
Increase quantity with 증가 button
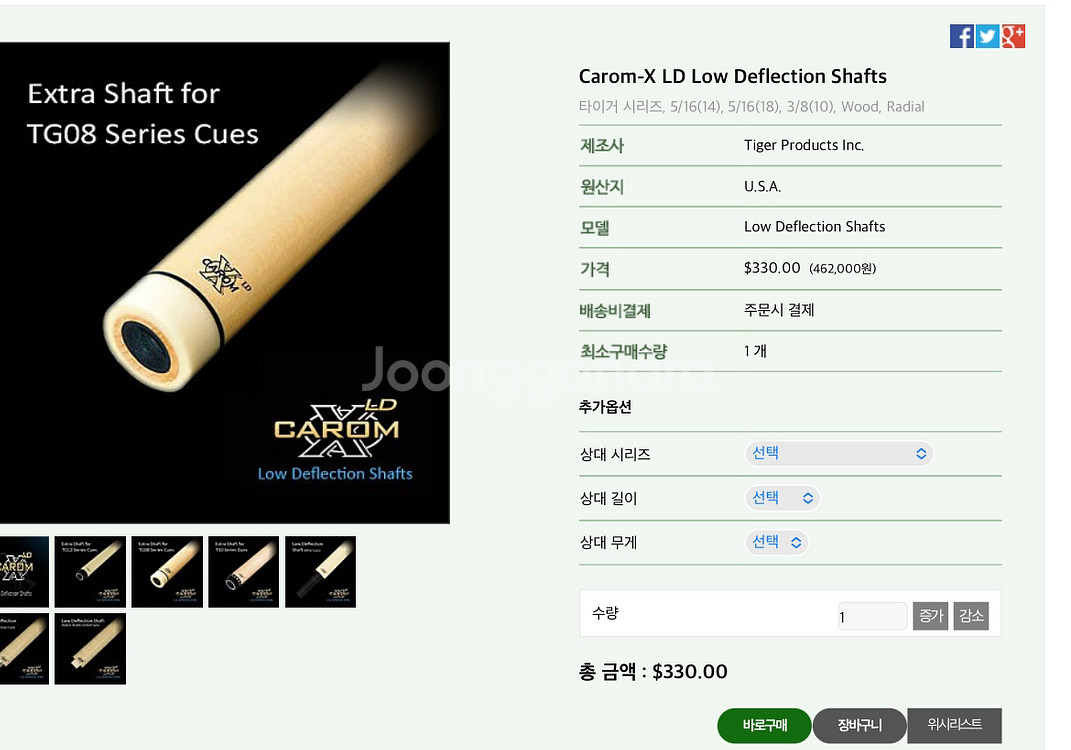coord(930,616)
